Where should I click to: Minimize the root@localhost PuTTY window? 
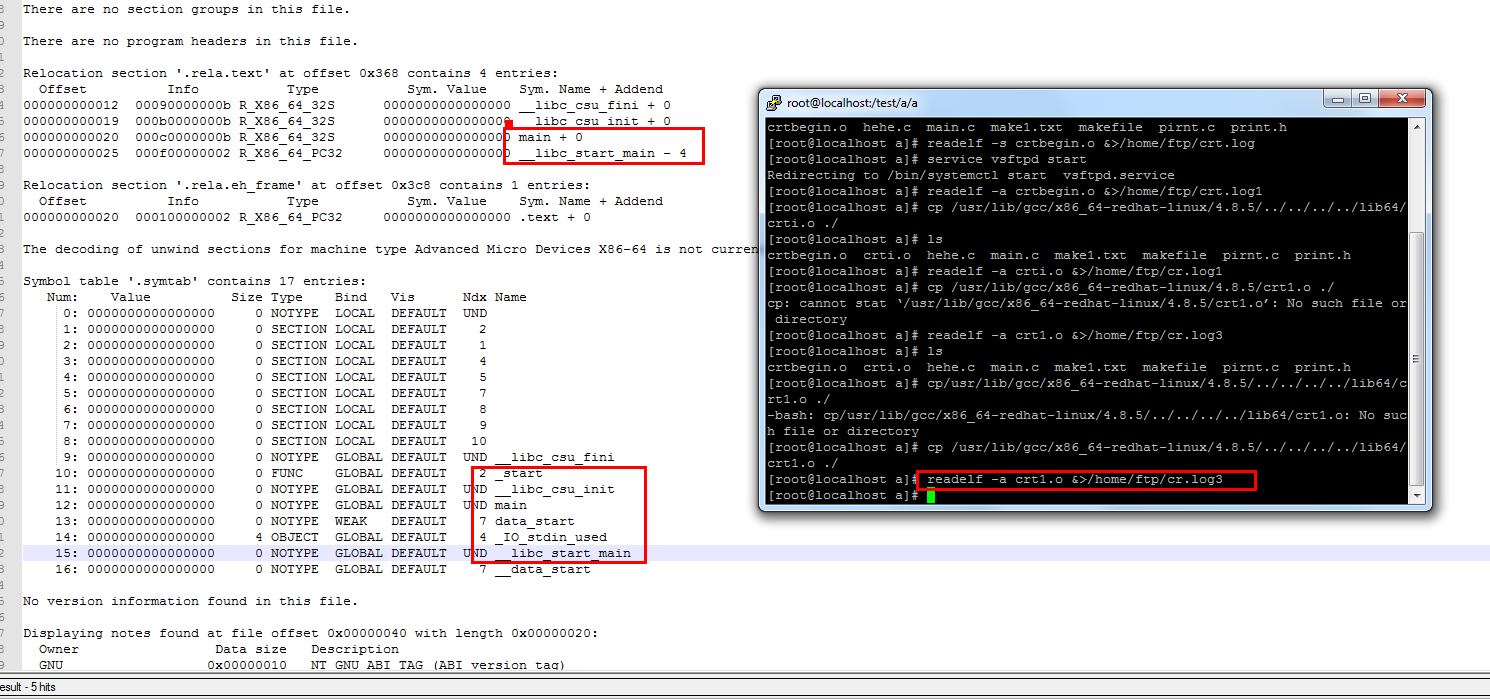1338,98
